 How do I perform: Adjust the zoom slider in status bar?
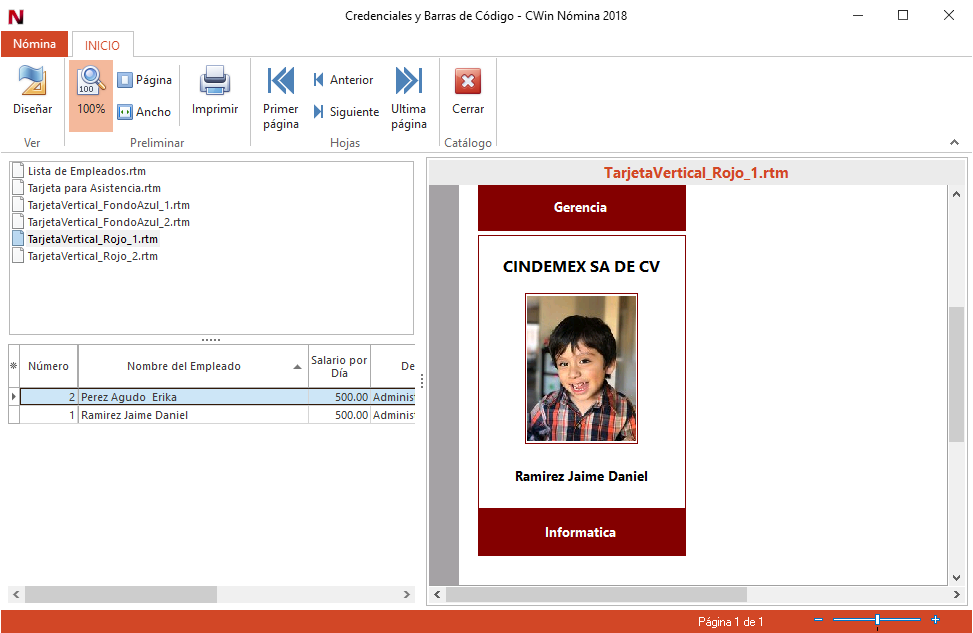pos(877,621)
